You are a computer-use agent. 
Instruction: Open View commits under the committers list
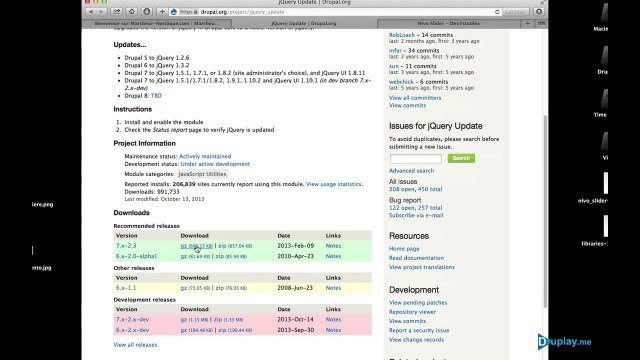tap(407, 105)
